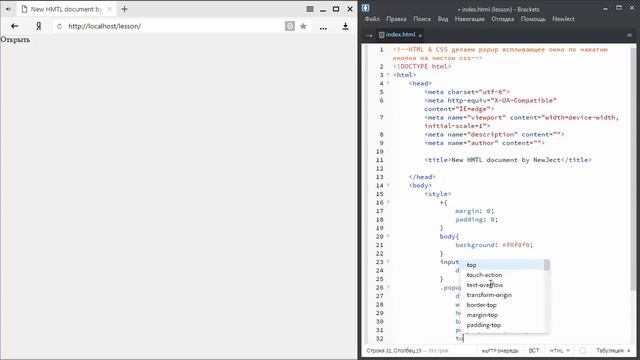Open the browser hamburger menu

tap(310, 9)
